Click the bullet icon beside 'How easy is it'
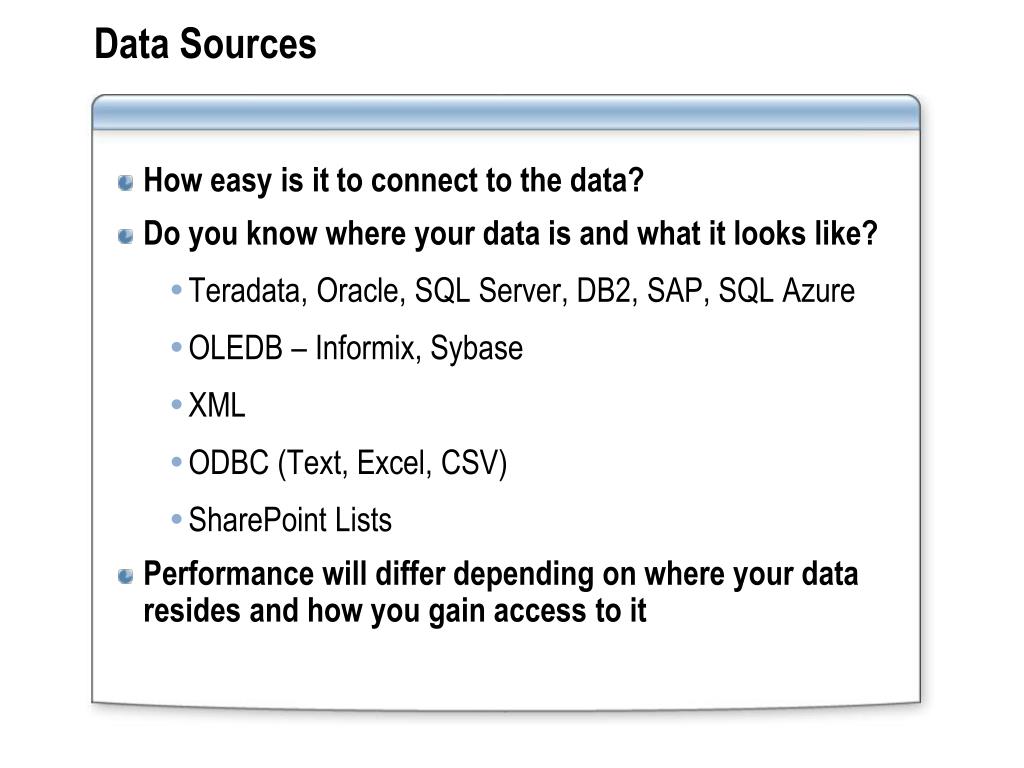Viewport: 1024px width, 768px height. click(x=125, y=183)
